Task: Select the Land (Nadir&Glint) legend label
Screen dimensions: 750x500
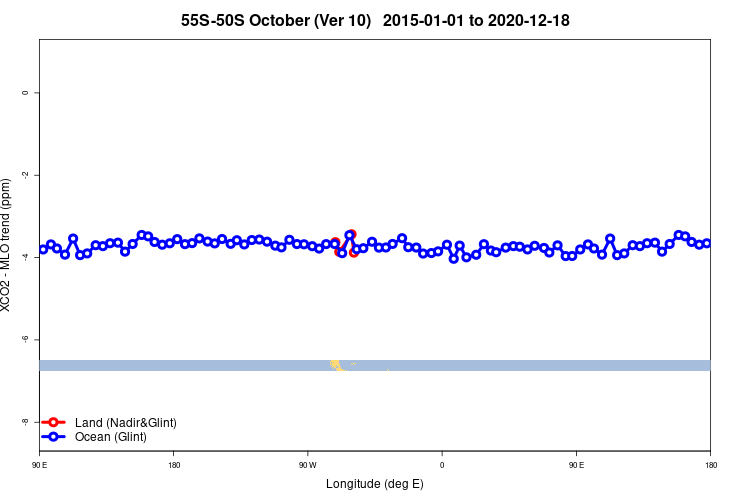Action: 126,422
